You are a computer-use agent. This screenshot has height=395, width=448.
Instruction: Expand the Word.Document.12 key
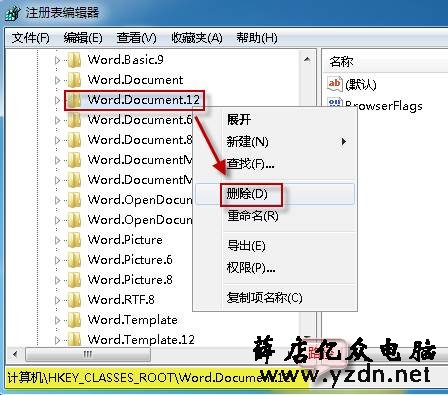point(57,100)
